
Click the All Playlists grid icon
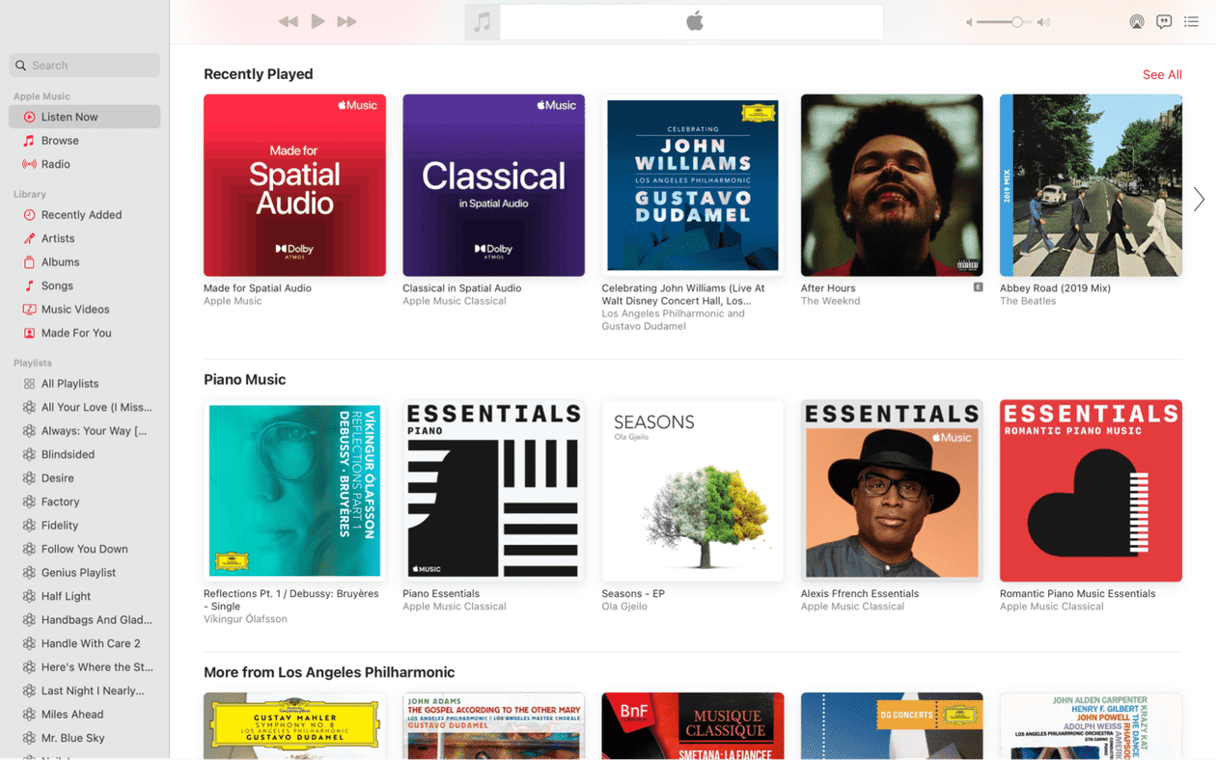[29, 384]
